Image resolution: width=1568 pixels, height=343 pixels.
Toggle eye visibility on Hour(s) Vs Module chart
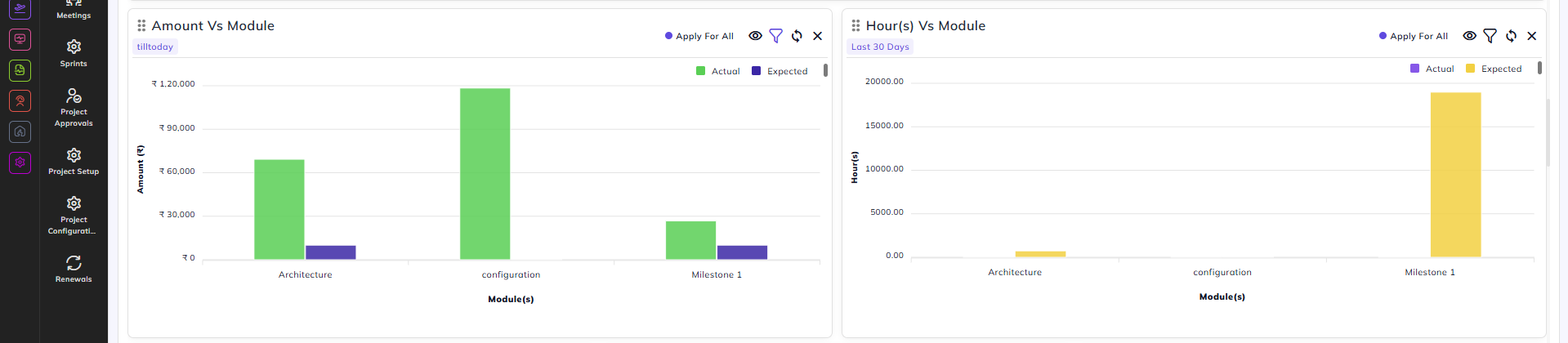pyautogui.click(x=1469, y=36)
